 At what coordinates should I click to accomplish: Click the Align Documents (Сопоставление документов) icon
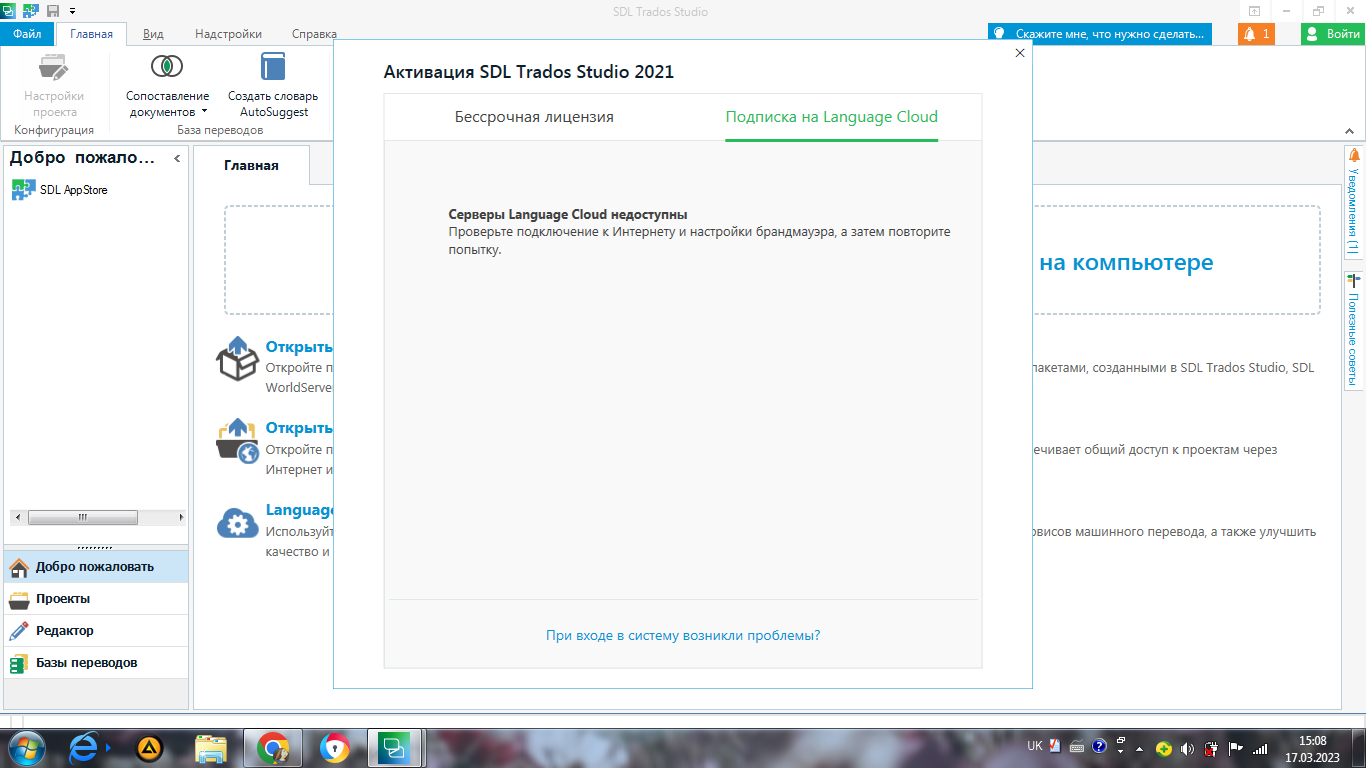tap(167, 67)
